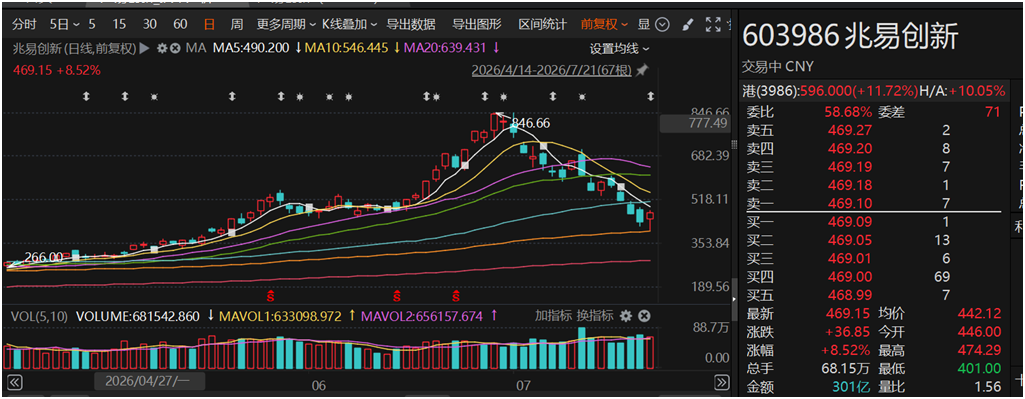The height and width of the screenshot is (399, 1025).
Task: Open the paintbrush drawing tool
Action: (x=687, y=25)
